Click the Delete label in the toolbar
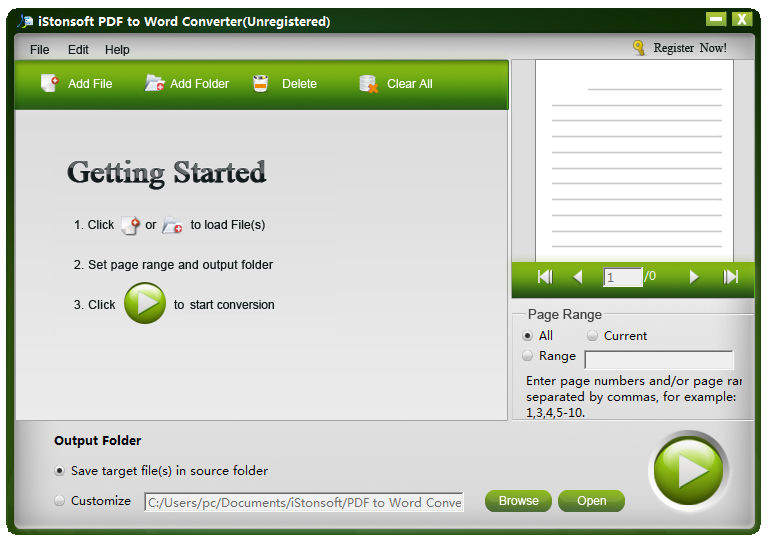The width and height of the screenshot is (768, 539). 299,84
